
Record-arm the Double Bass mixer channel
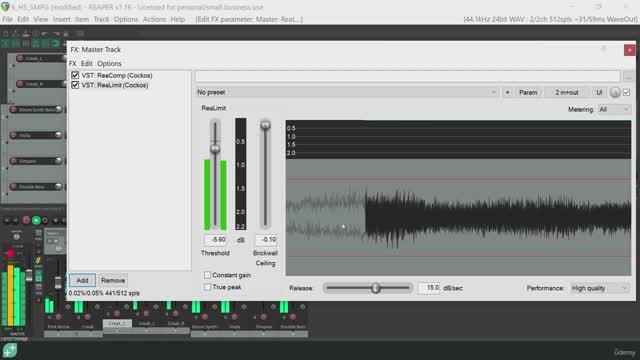[x=293, y=317]
